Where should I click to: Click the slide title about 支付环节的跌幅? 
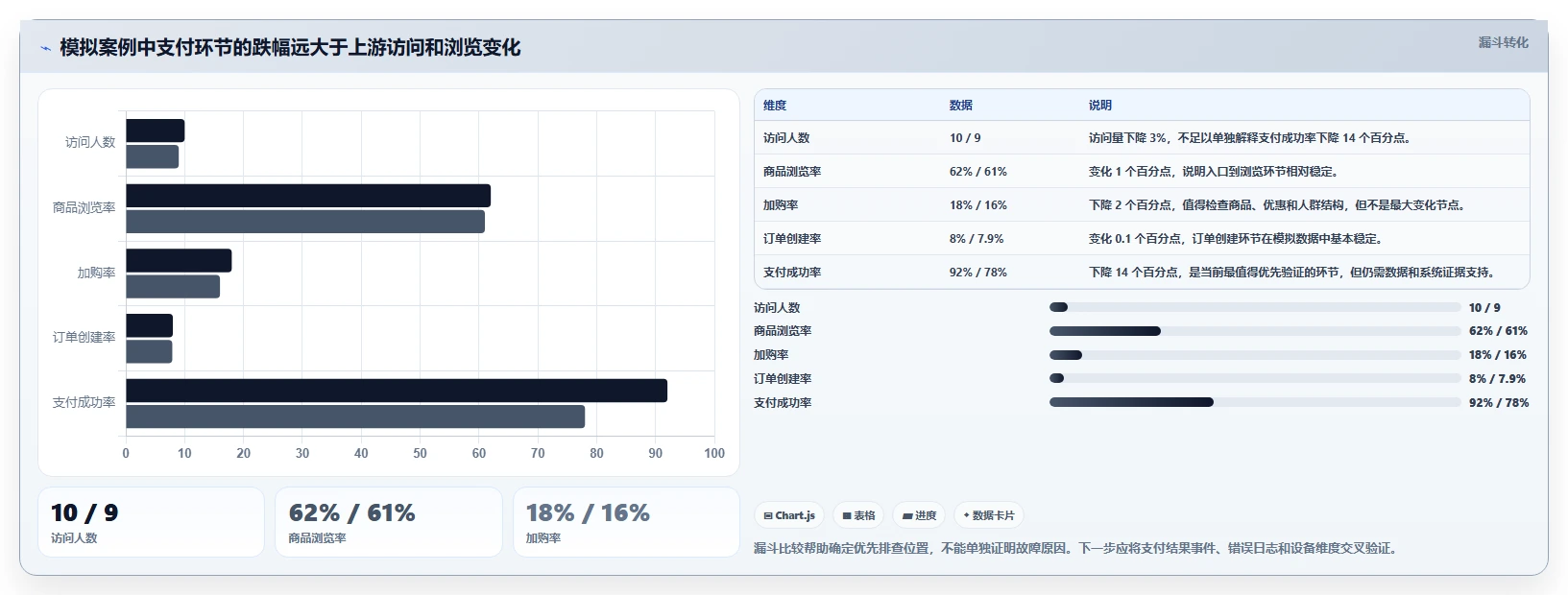coord(290,47)
